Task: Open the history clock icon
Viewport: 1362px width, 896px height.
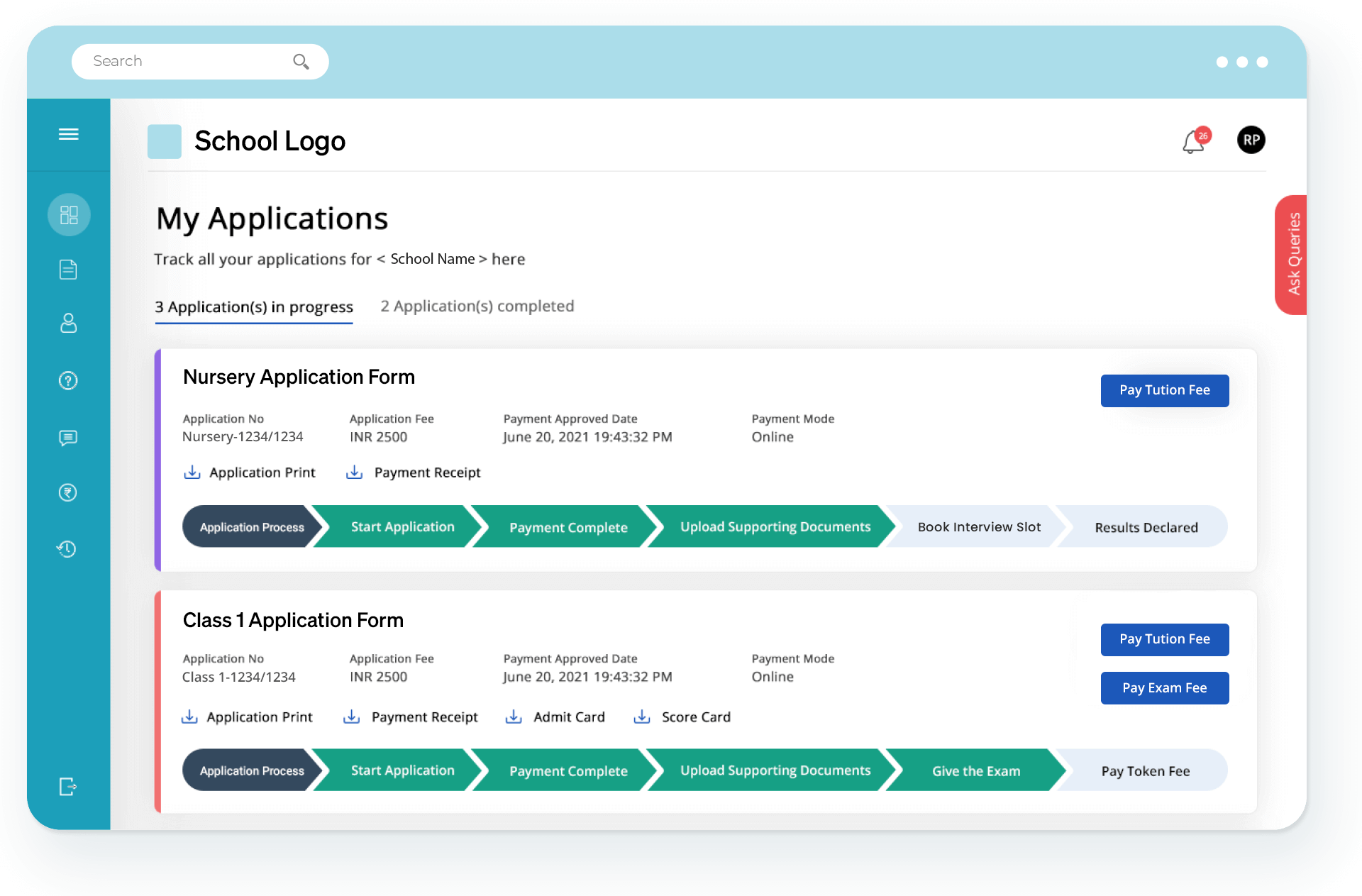Action: click(68, 548)
